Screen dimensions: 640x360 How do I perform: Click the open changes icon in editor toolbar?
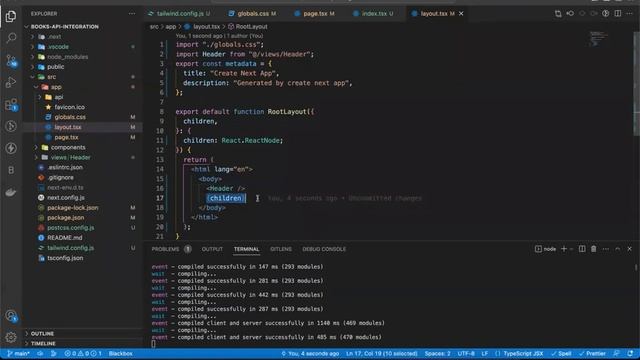click(558, 13)
